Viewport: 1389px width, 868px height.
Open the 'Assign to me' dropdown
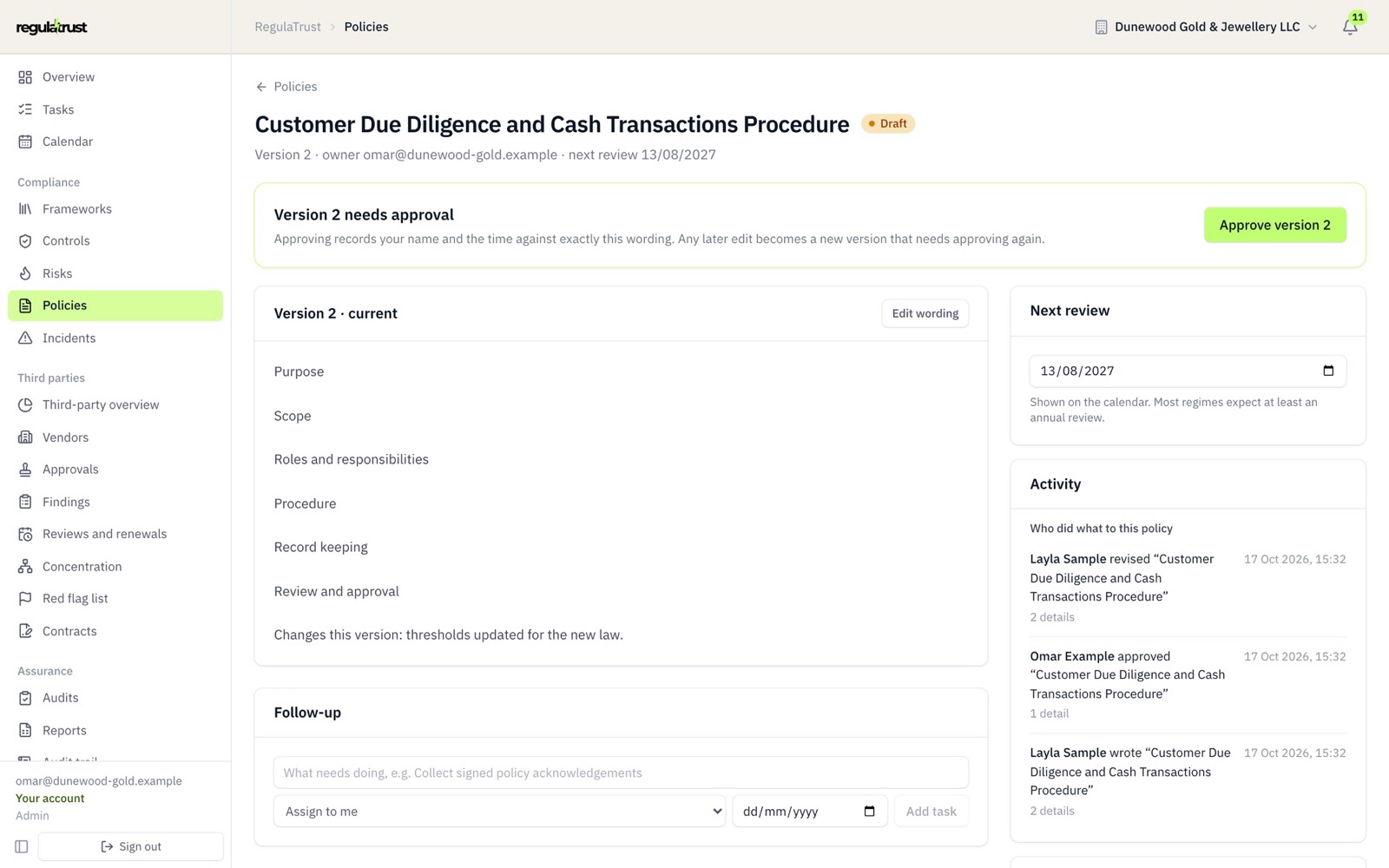(499, 812)
